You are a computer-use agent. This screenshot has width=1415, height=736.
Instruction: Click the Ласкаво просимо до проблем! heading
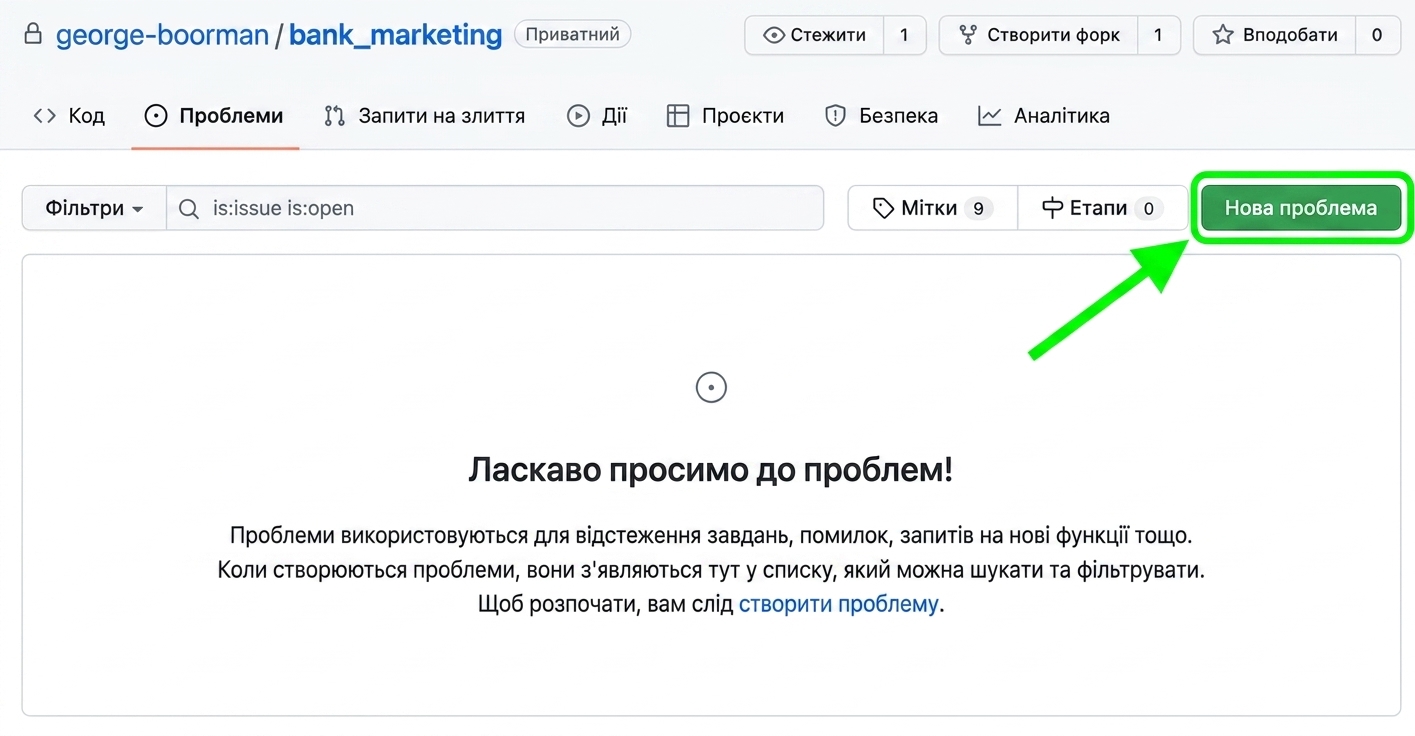click(x=710, y=469)
